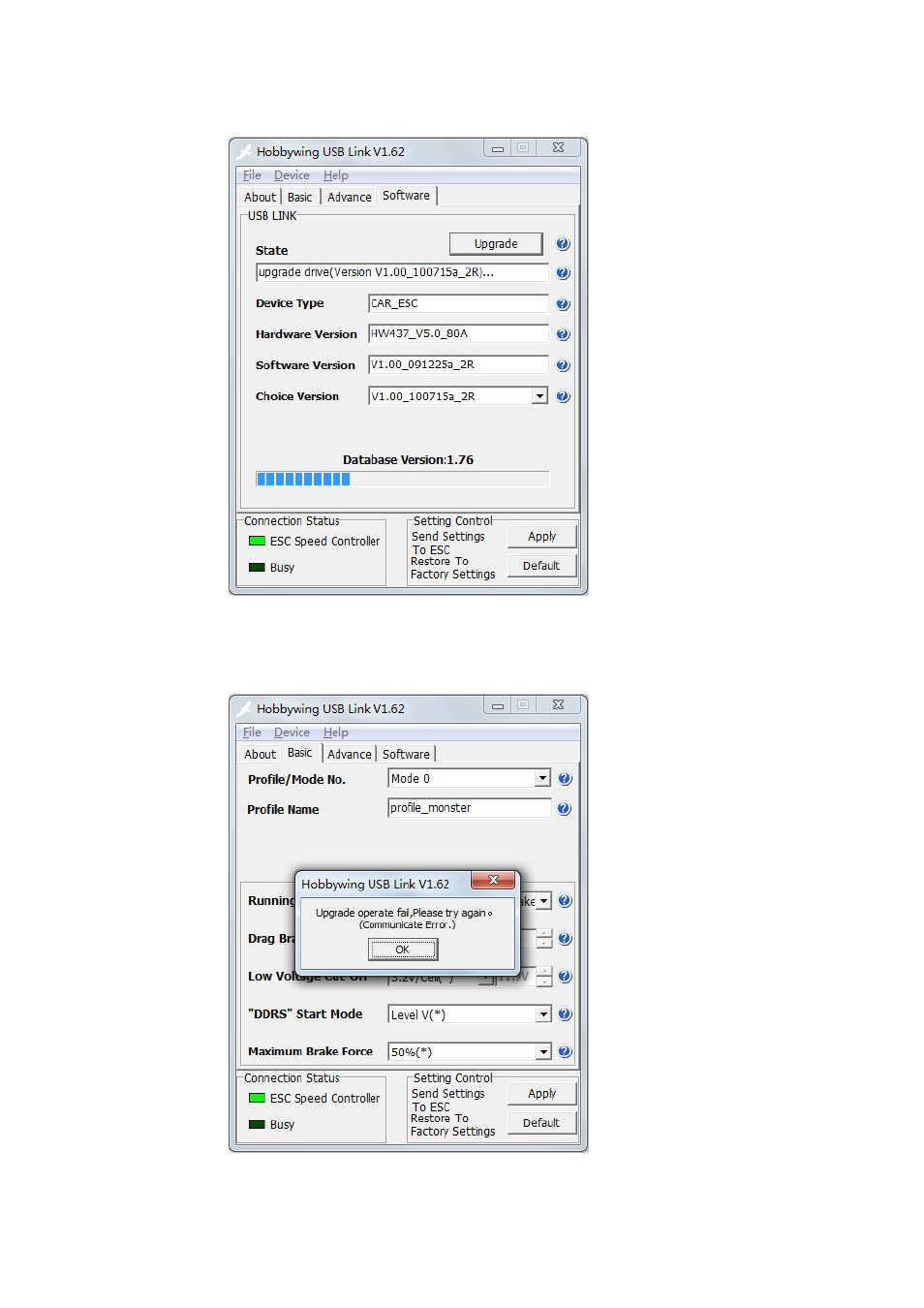Click help icon beside the Upgrade button
Screen dimensions: 924x1308
[x=563, y=244]
